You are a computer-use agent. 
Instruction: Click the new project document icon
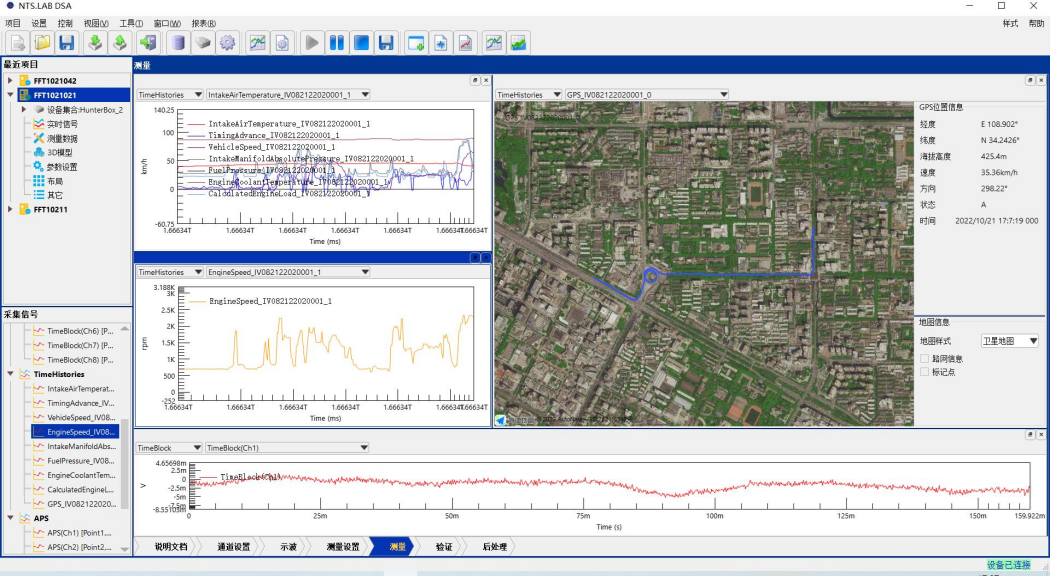17,43
